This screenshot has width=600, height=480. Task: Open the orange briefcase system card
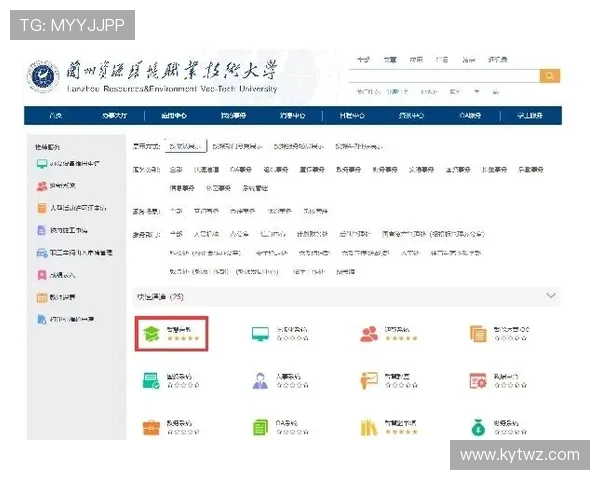(x=171, y=428)
